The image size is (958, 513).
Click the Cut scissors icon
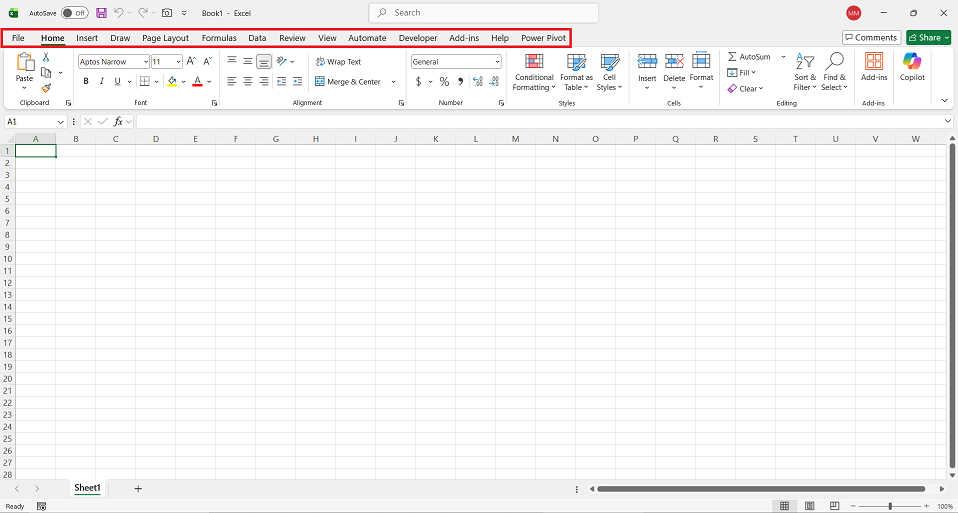tap(46, 57)
